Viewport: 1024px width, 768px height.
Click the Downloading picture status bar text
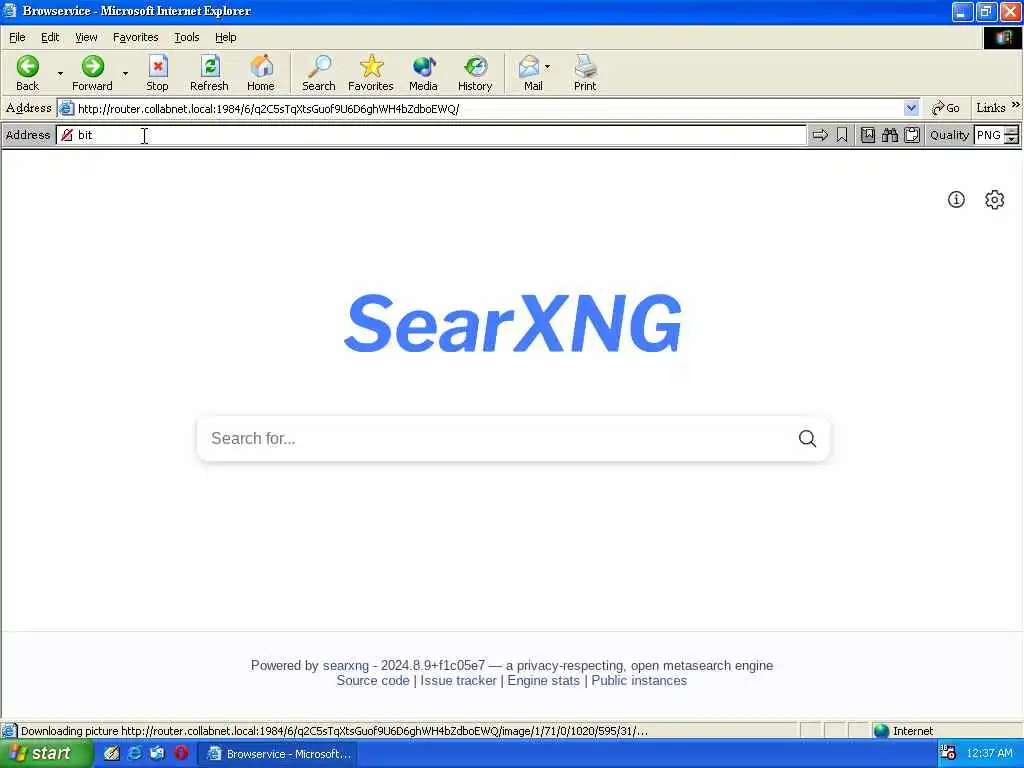point(334,731)
